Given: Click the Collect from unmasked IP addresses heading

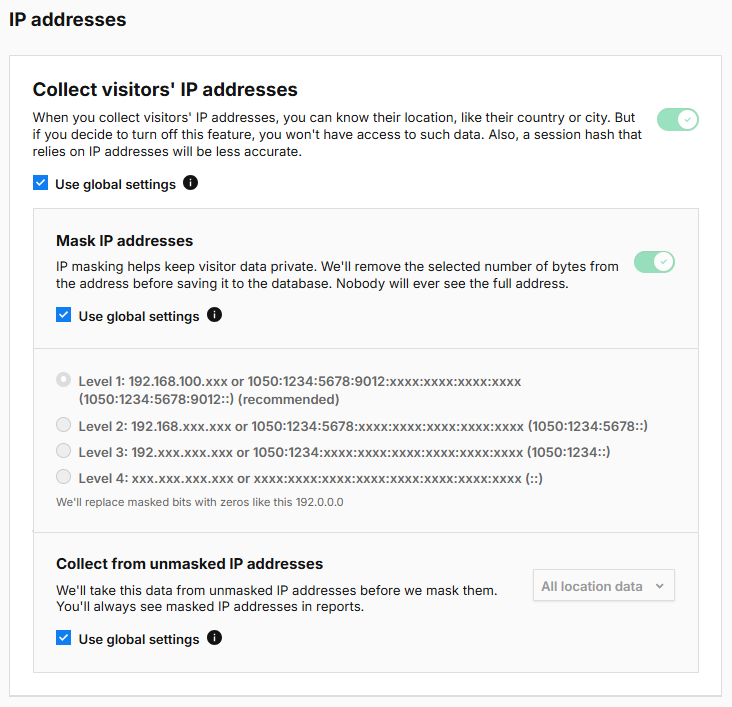Looking at the screenshot, I should coord(190,564).
